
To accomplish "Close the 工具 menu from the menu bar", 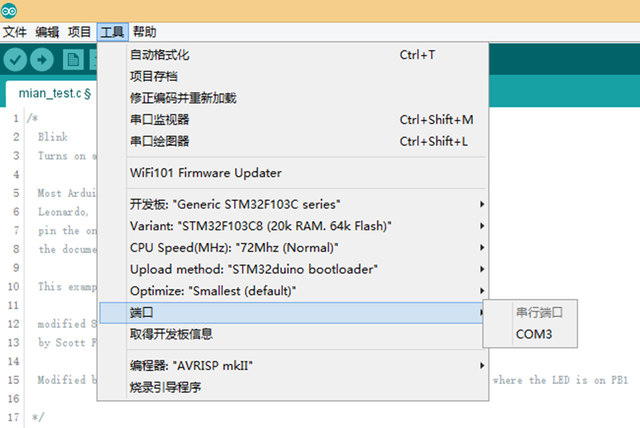I will click(x=112, y=32).
